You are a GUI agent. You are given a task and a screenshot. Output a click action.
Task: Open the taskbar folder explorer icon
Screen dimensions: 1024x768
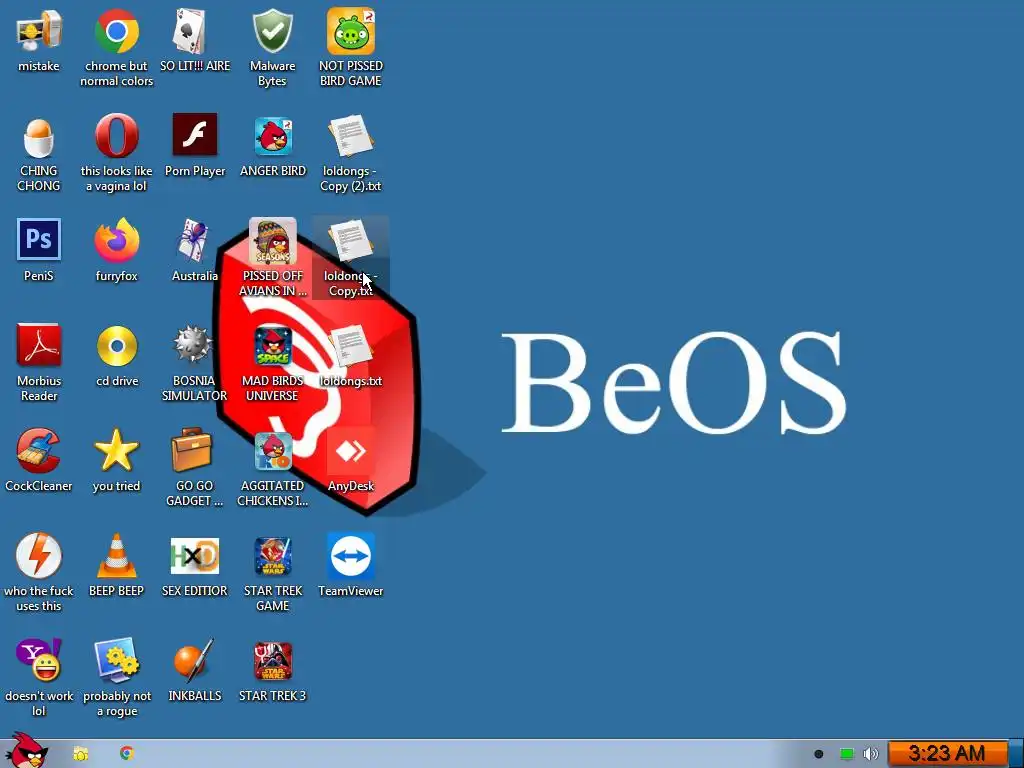81,754
